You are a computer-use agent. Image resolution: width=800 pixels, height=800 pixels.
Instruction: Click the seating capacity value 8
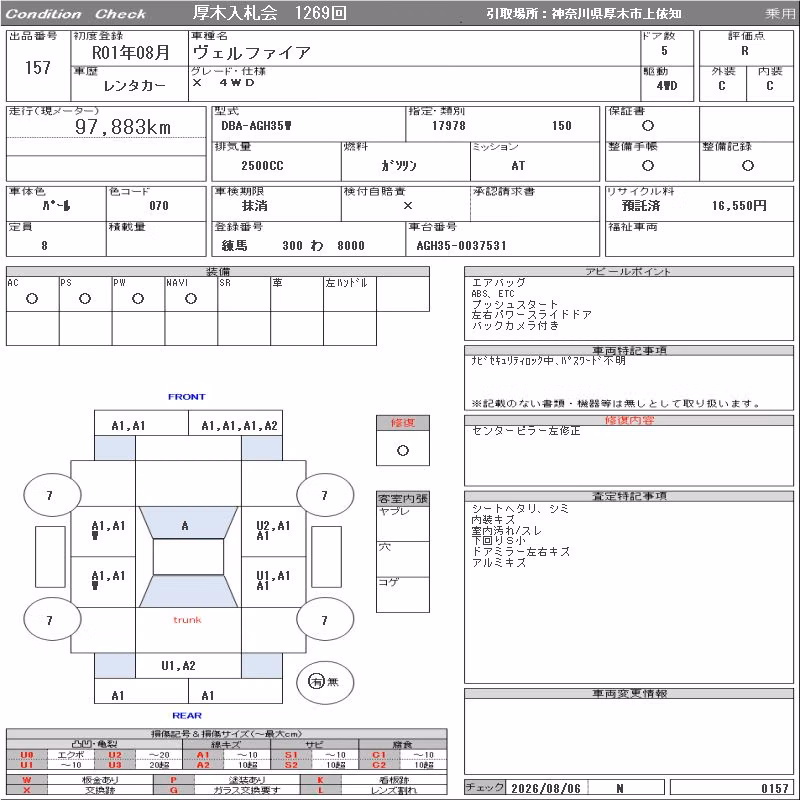pos(44,245)
